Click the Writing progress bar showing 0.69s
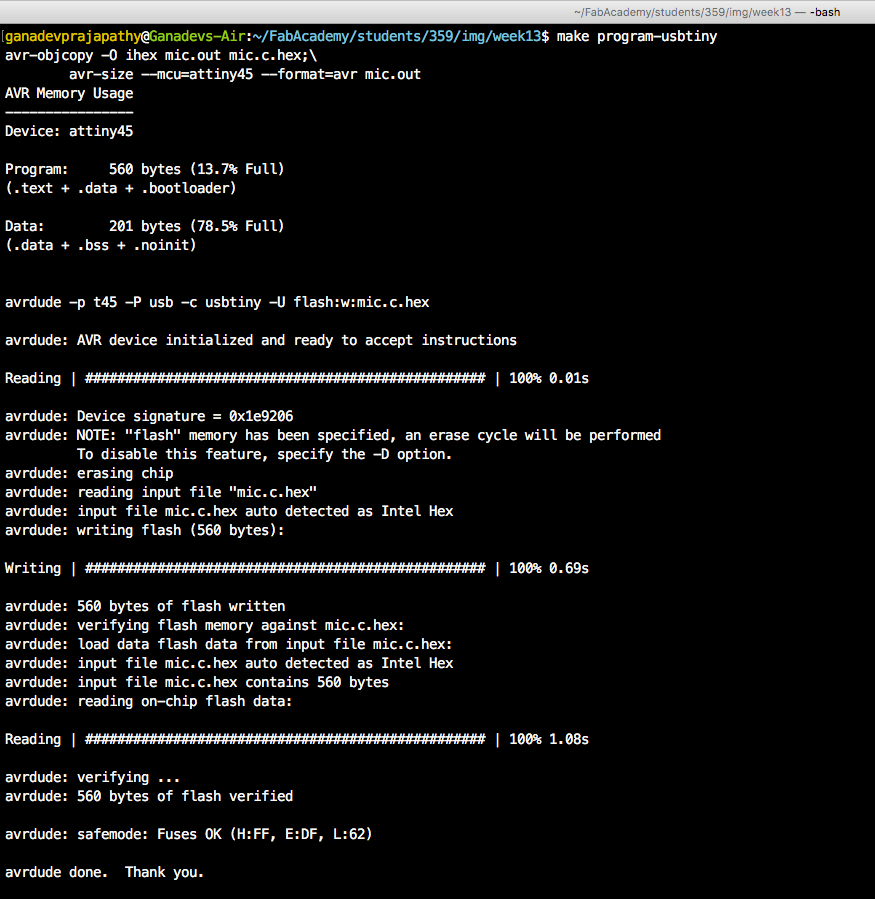Screen dimensions: 875x899 [296, 568]
